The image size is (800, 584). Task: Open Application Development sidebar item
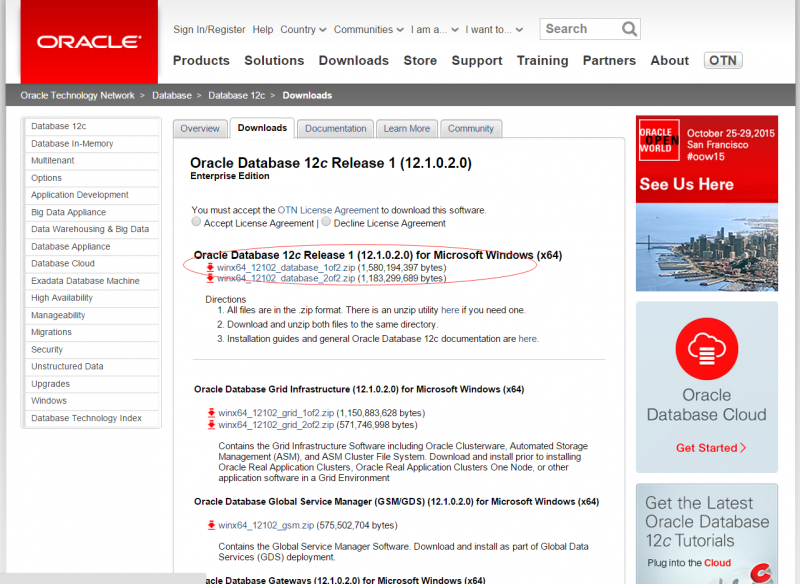pyautogui.click(x=92, y=195)
